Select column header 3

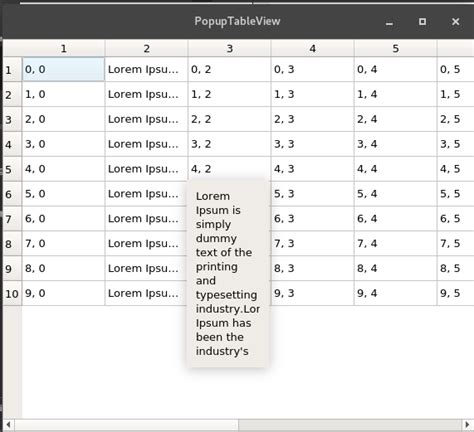(x=230, y=49)
